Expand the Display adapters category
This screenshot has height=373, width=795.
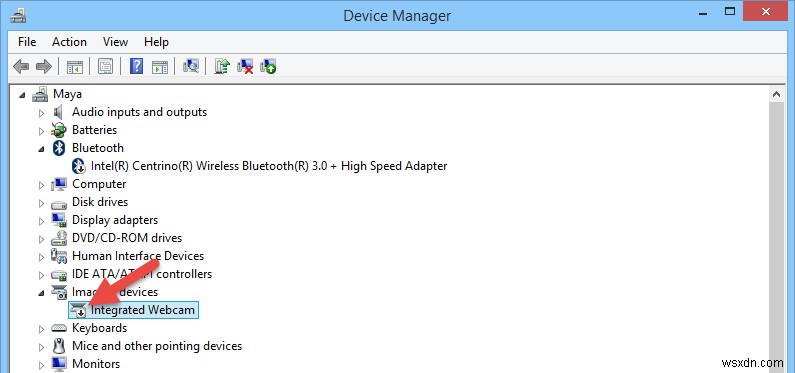click(x=41, y=221)
